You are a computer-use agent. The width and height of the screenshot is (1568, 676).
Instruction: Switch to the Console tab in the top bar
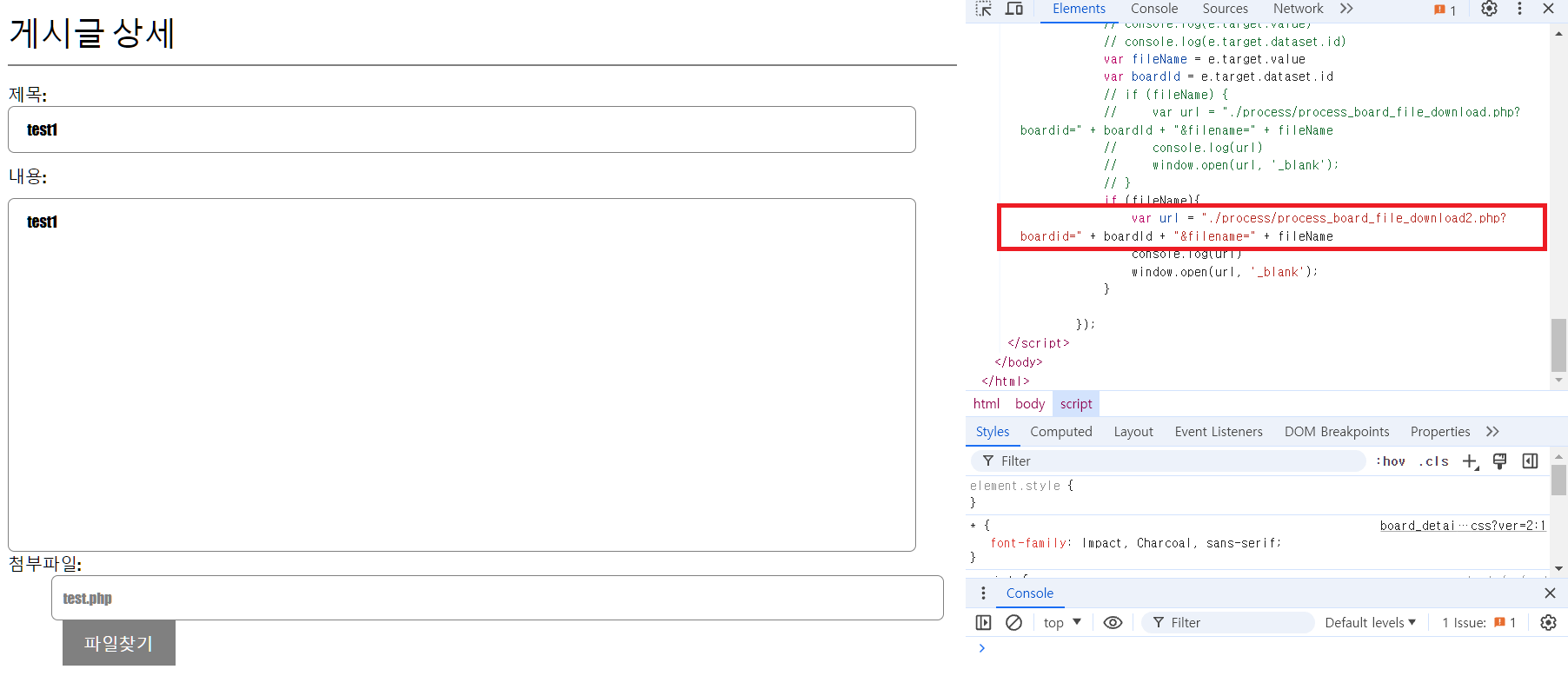(x=1154, y=9)
